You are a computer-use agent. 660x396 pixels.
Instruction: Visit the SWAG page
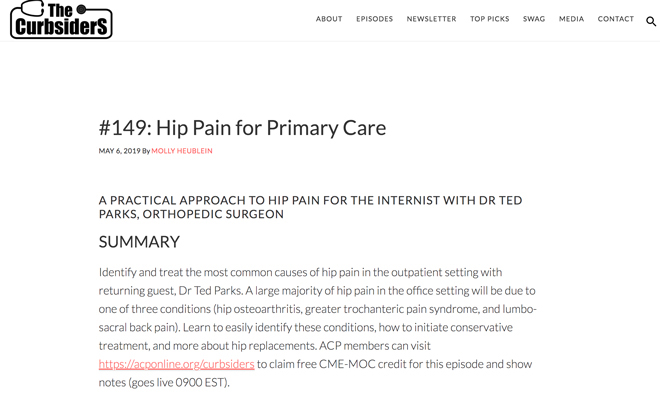[x=534, y=19]
